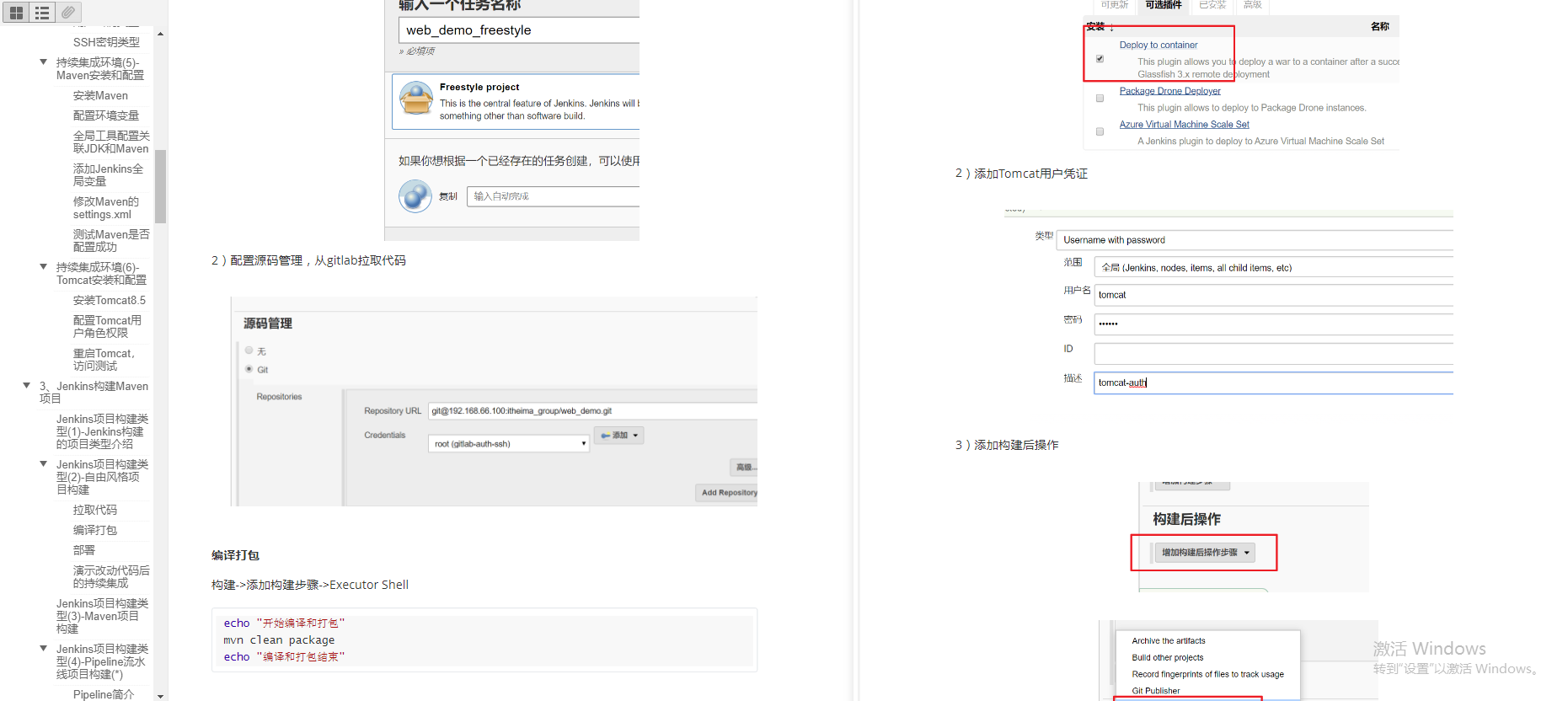This screenshot has width=1568, height=701.
Task: Click the 输入自动完成 copy-from field
Action: (554, 196)
